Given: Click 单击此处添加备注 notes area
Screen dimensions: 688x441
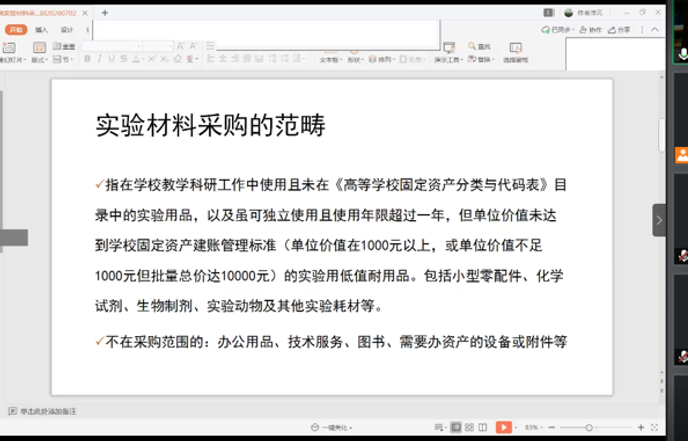Looking at the screenshot, I should tap(50, 411).
